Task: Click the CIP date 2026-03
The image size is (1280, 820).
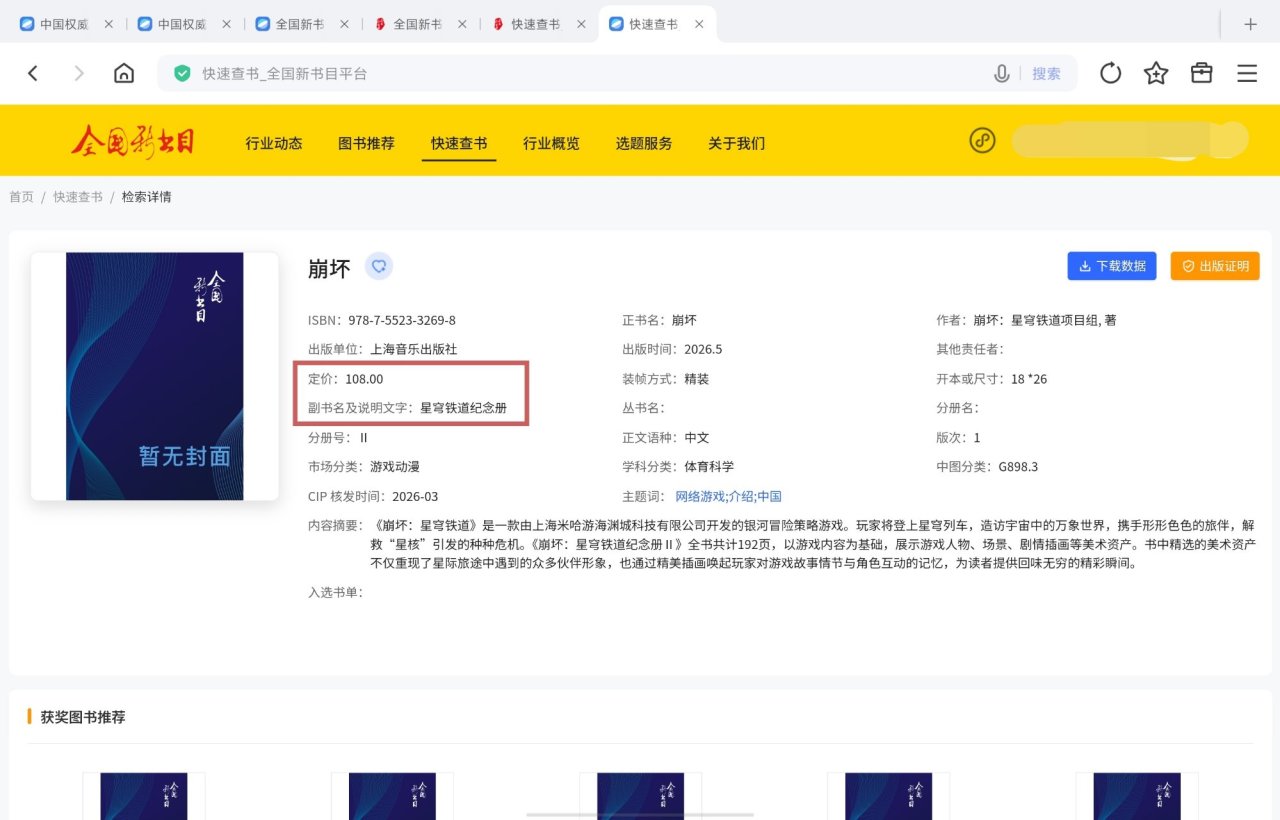Action: [415, 496]
